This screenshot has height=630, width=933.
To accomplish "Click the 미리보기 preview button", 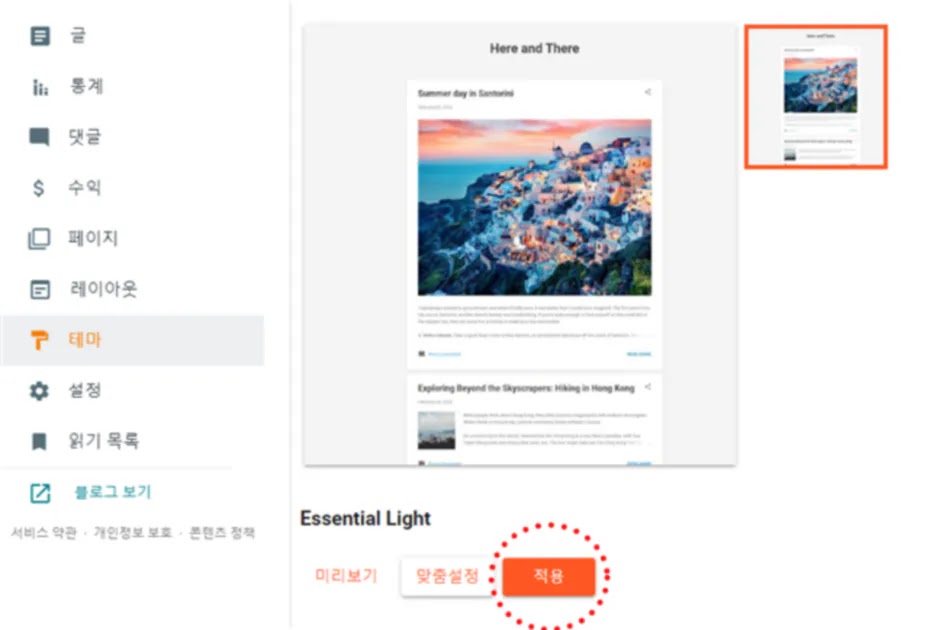I will [346, 575].
